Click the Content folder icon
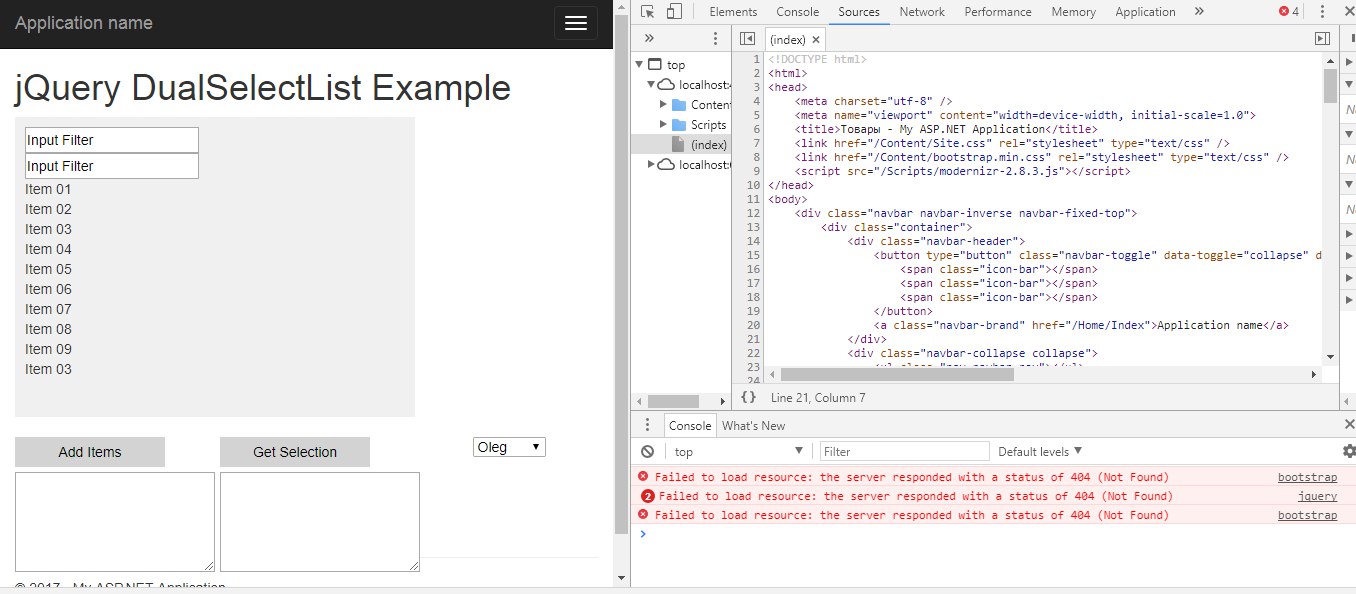 point(679,105)
